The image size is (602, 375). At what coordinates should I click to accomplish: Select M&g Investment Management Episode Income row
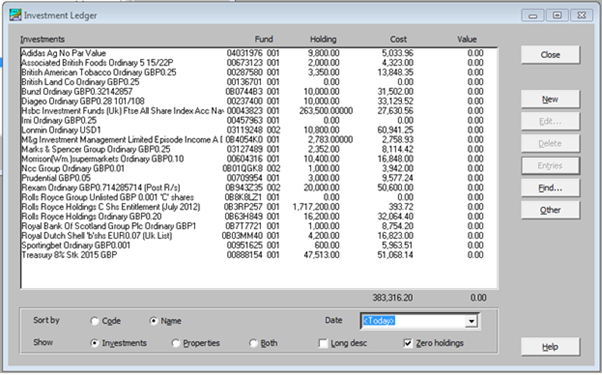click(259, 139)
